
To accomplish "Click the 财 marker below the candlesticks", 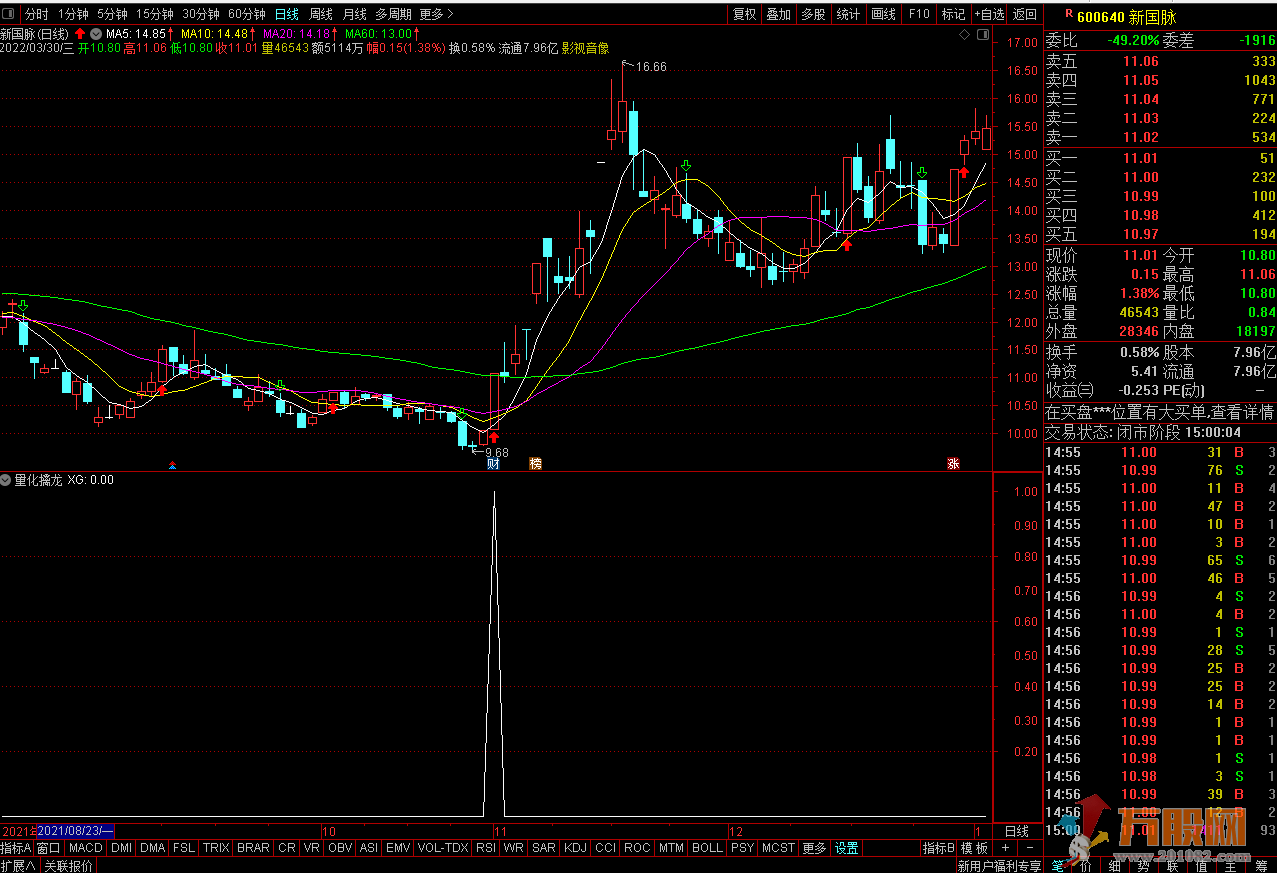I will (493, 464).
